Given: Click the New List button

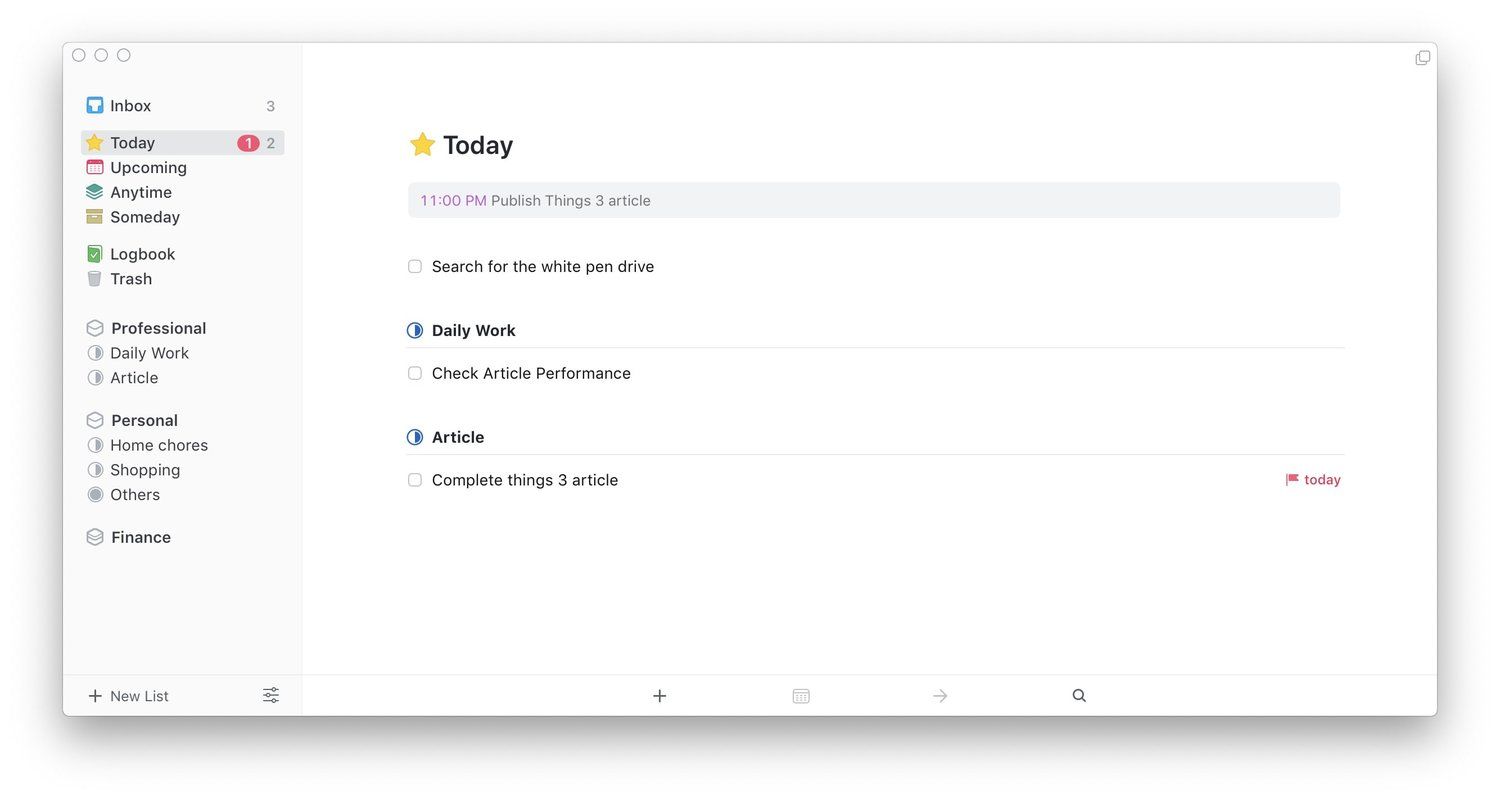Looking at the screenshot, I should [x=129, y=696].
